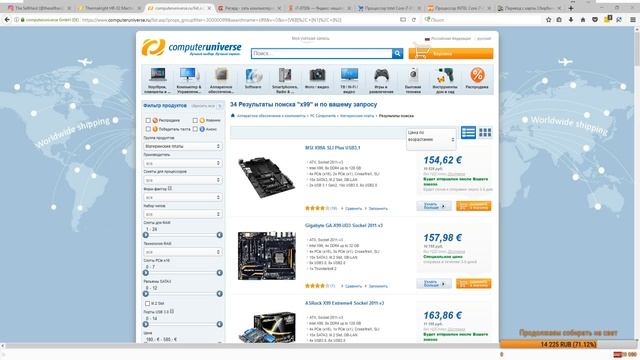Go to the breadcrumb home icon

(x=233, y=116)
